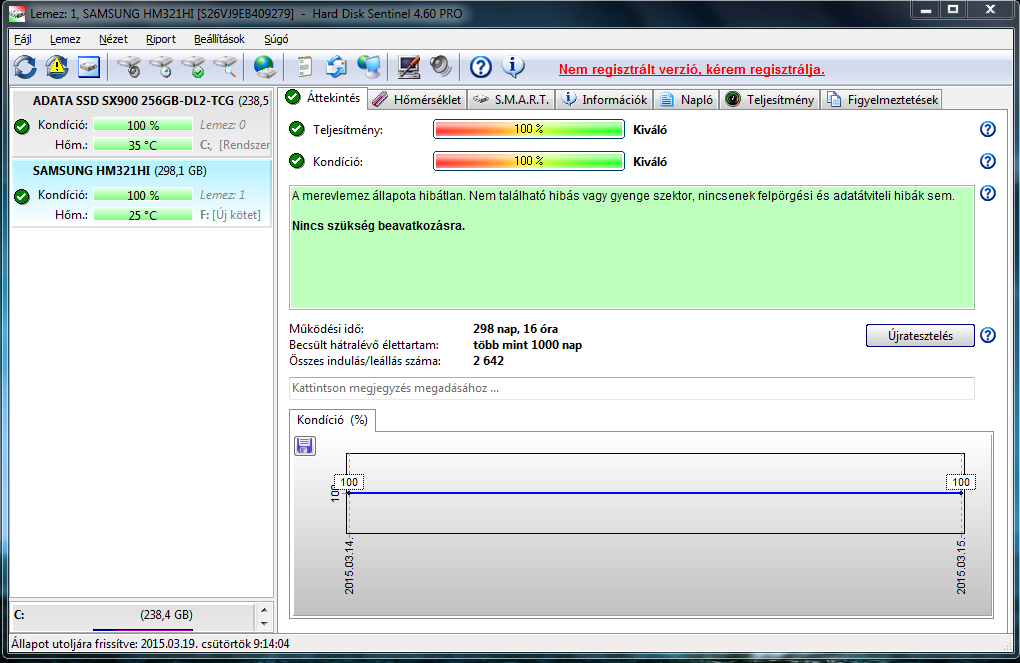
Task: Switch to the S.M.A.R.T. tab
Action: 511,100
